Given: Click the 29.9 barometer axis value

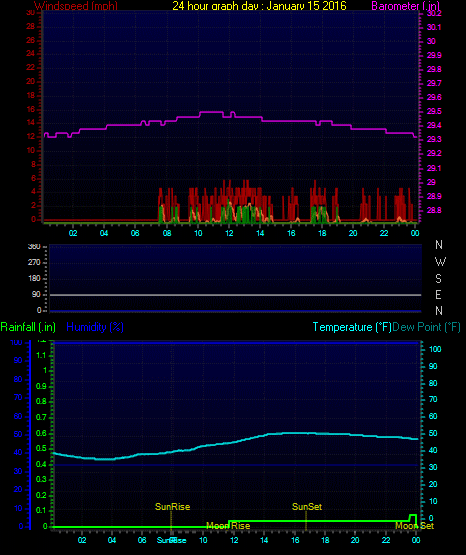Looking at the screenshot, I should (434, 55).
